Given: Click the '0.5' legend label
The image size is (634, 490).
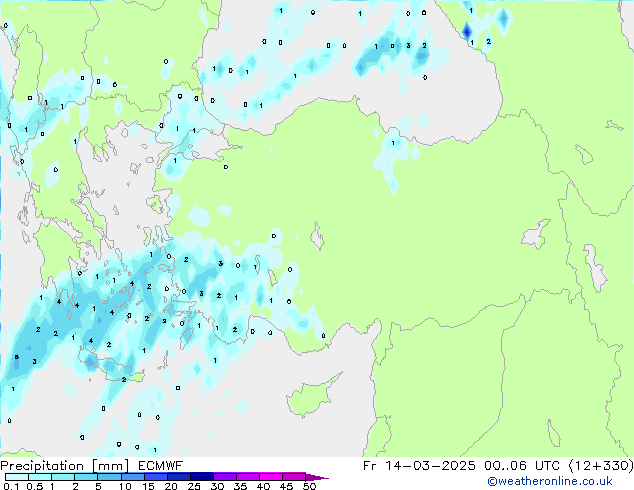Looking at the screenshot, I should tap(35, 486).
